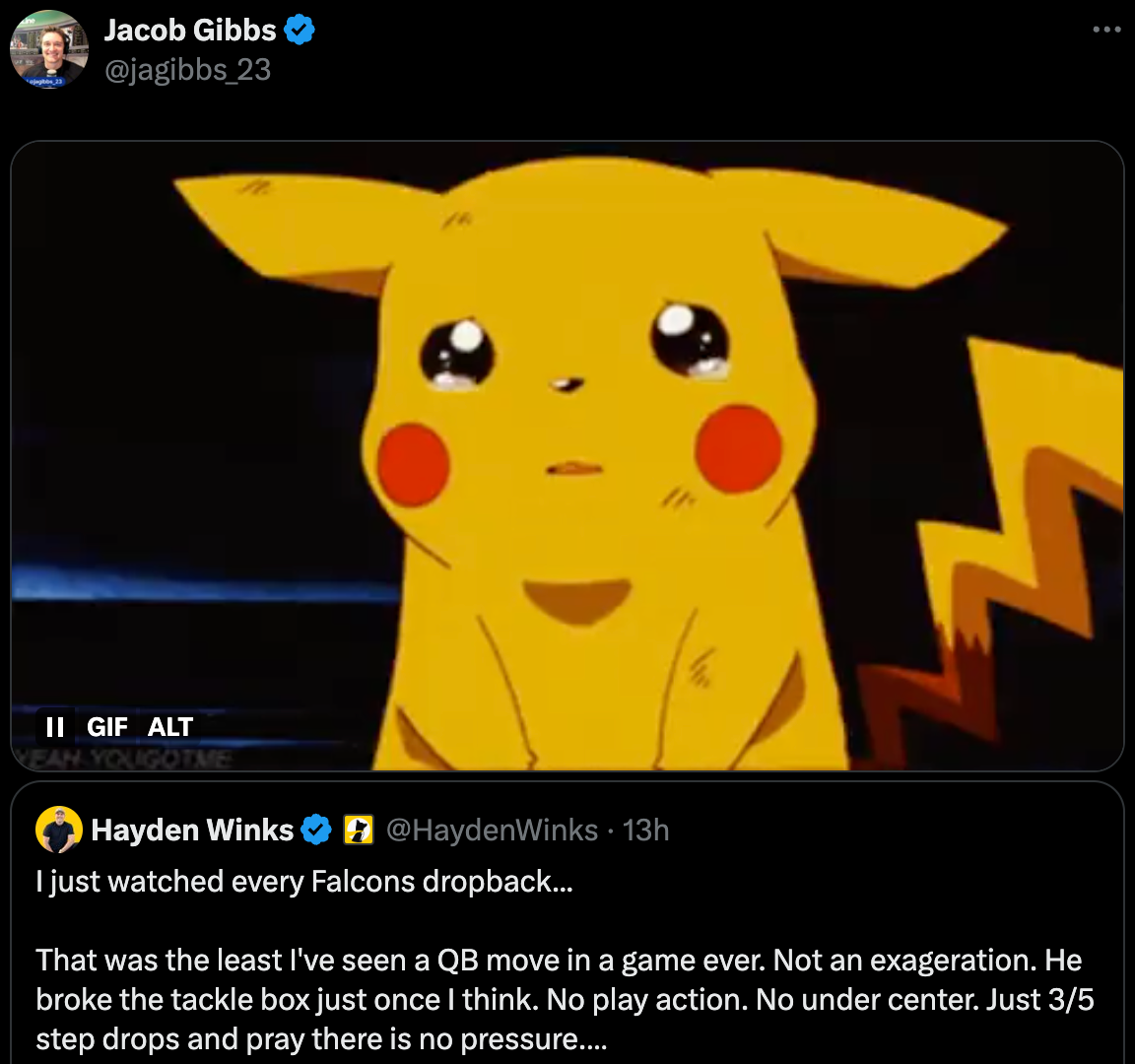Open Jacob Gibbs profile picture
This screenshot has height=1064, width=1135.
click(49, 49)
